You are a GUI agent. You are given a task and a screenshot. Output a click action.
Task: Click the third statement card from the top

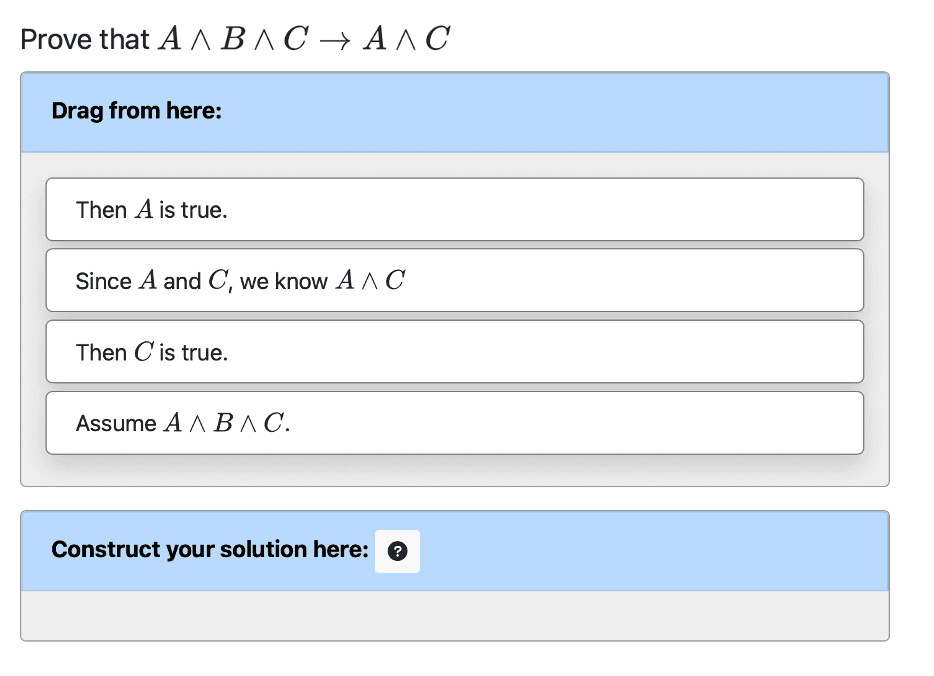(455, 351)
